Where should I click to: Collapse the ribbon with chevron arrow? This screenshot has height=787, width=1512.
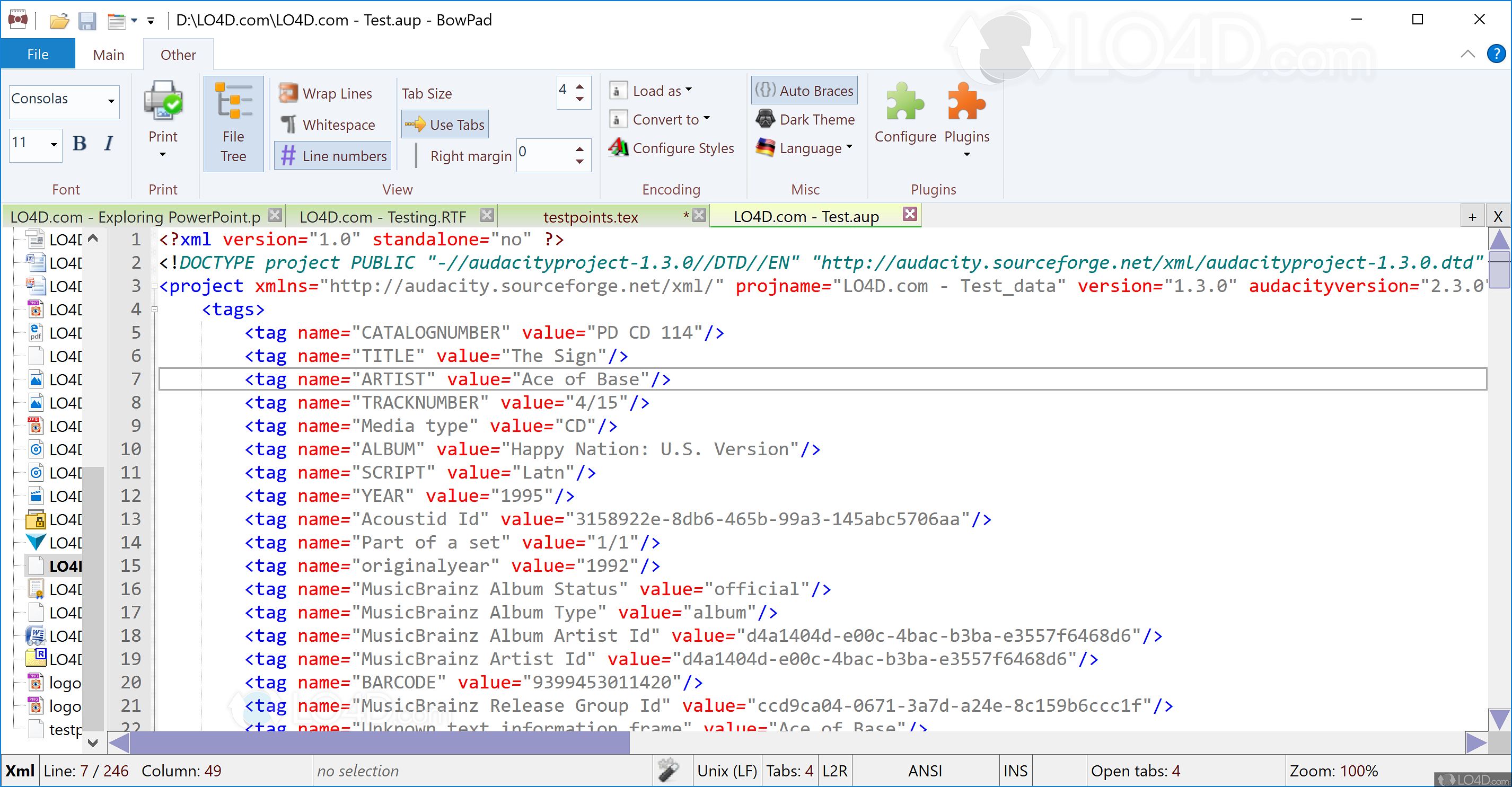point(1467,54)
